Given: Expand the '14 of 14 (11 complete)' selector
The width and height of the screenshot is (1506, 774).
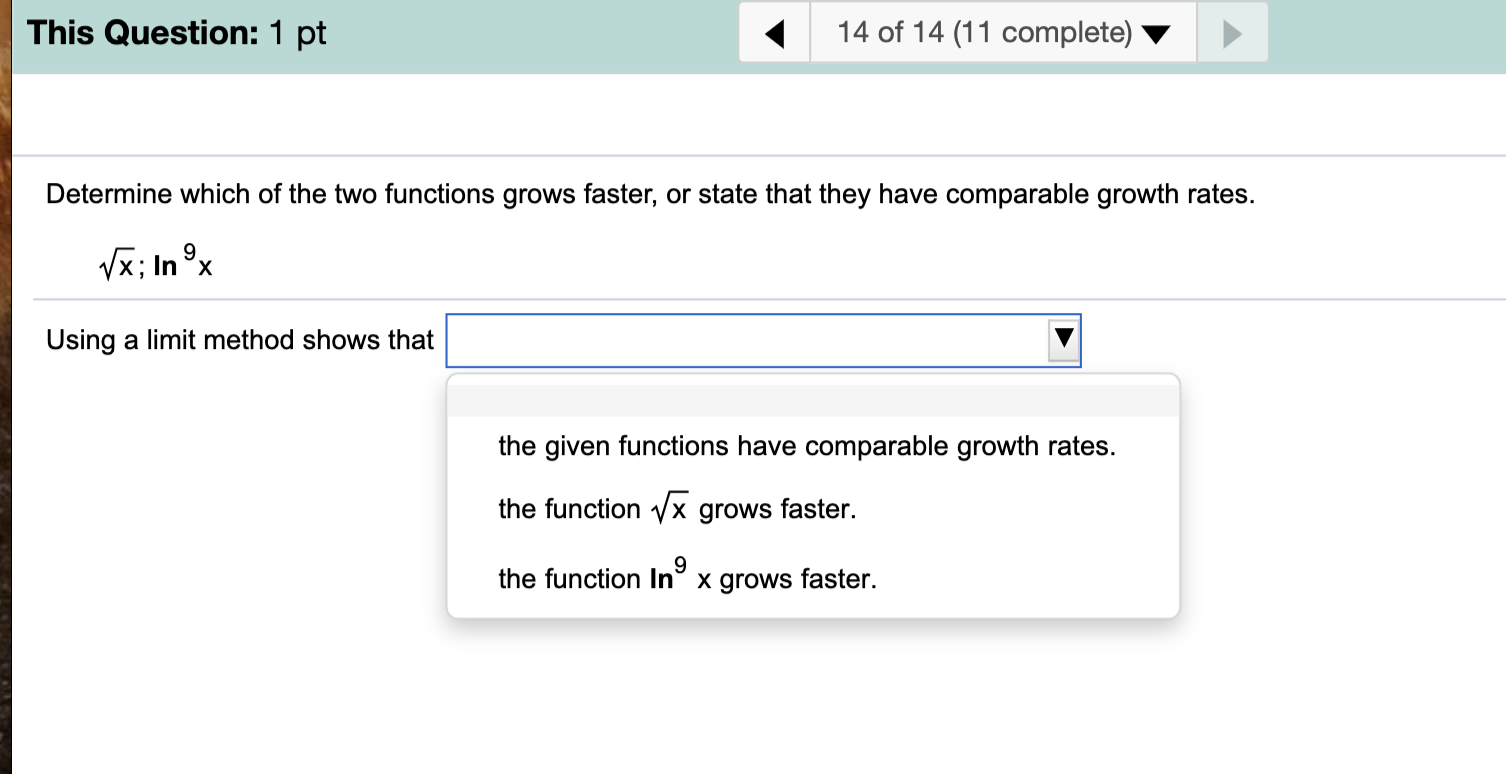Looking at the screenshot, I should pos(1000,31).
